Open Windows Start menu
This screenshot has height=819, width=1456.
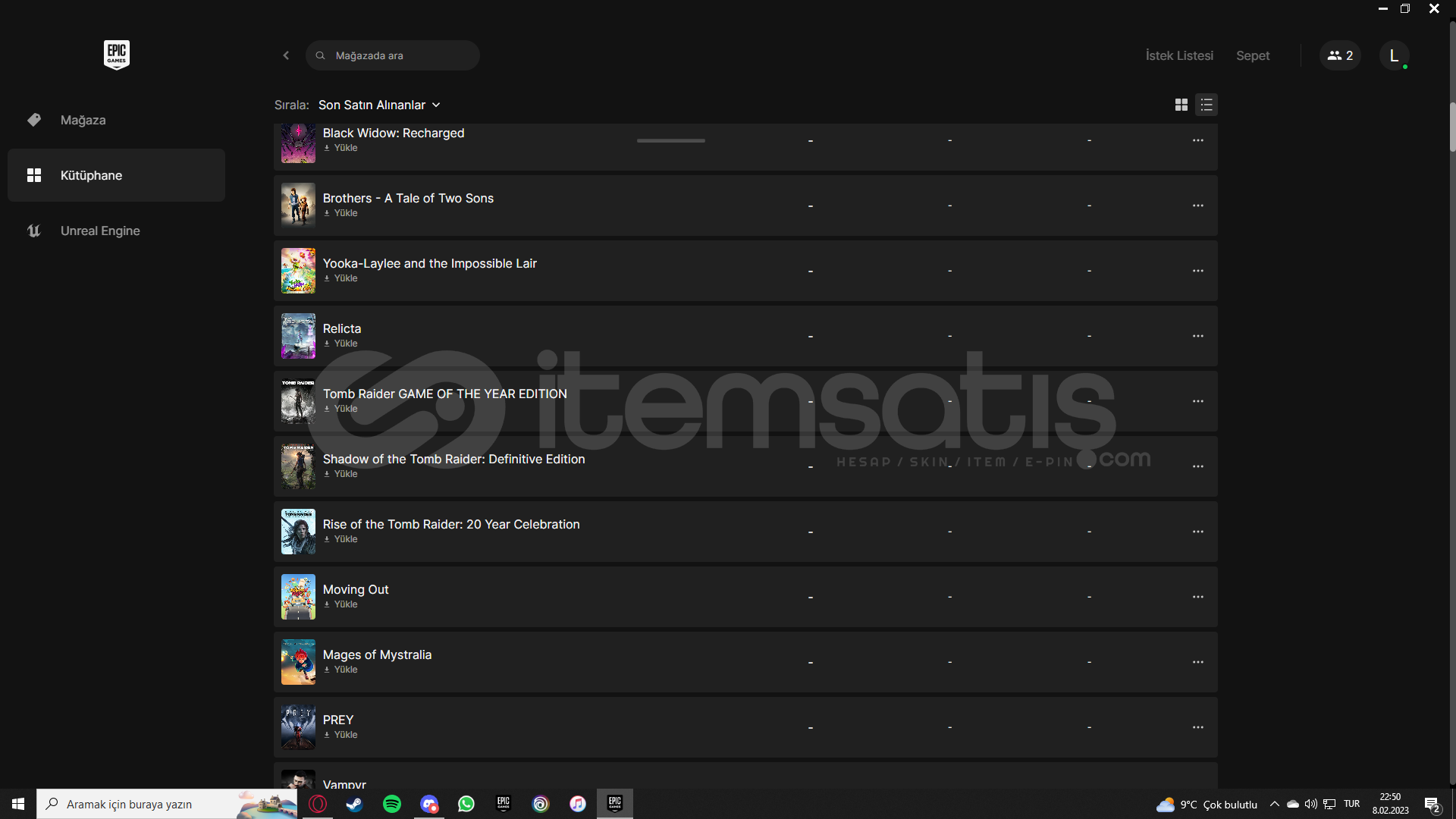(18, 804)
